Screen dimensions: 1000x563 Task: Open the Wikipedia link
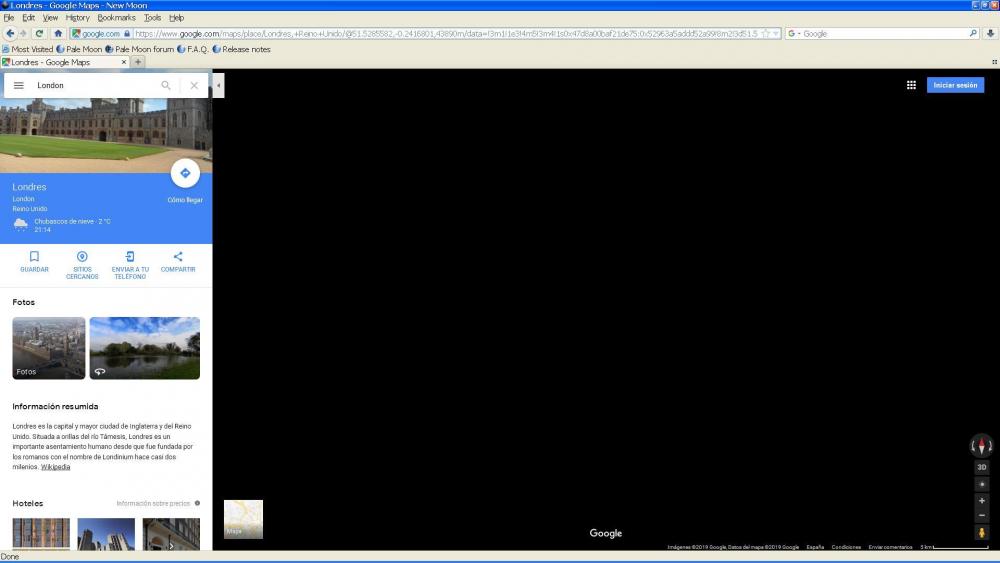tap(55, 467)
